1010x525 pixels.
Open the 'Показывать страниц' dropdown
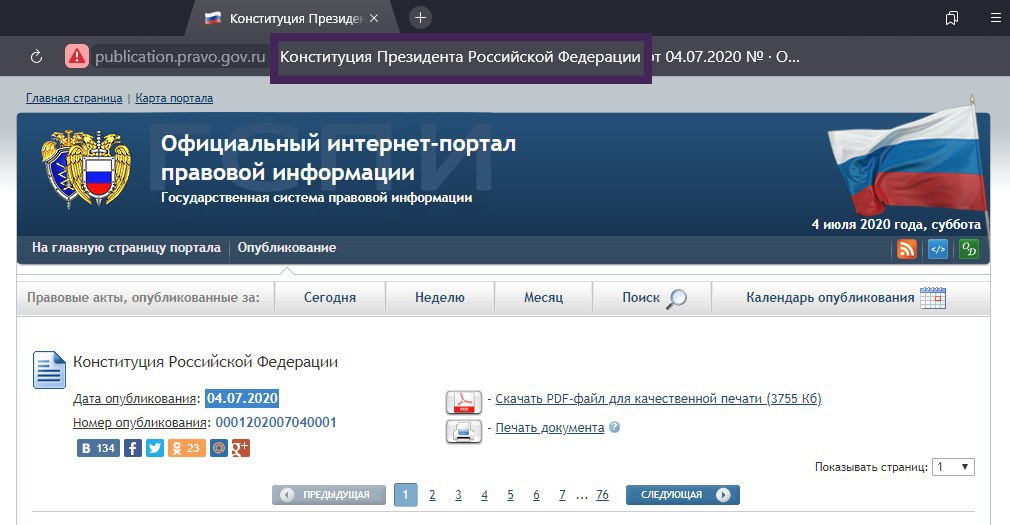point(953,467)
